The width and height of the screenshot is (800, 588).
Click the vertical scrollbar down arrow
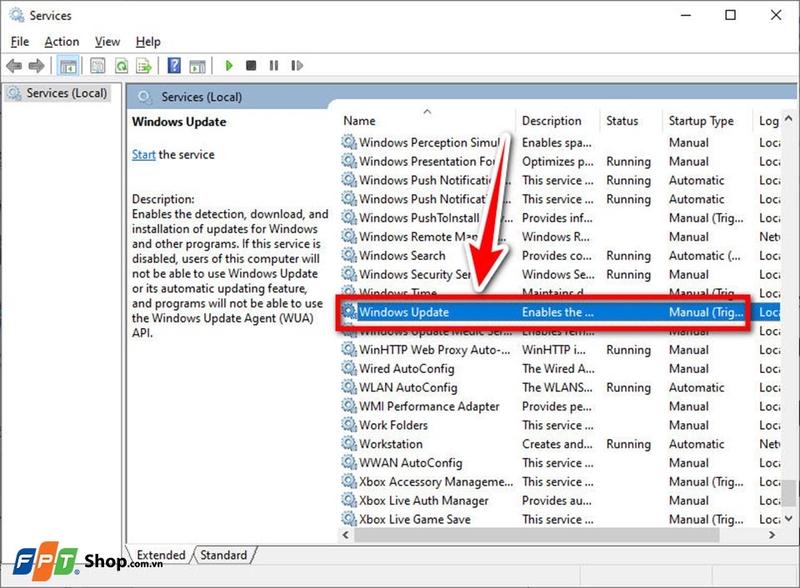click(789, 521)
